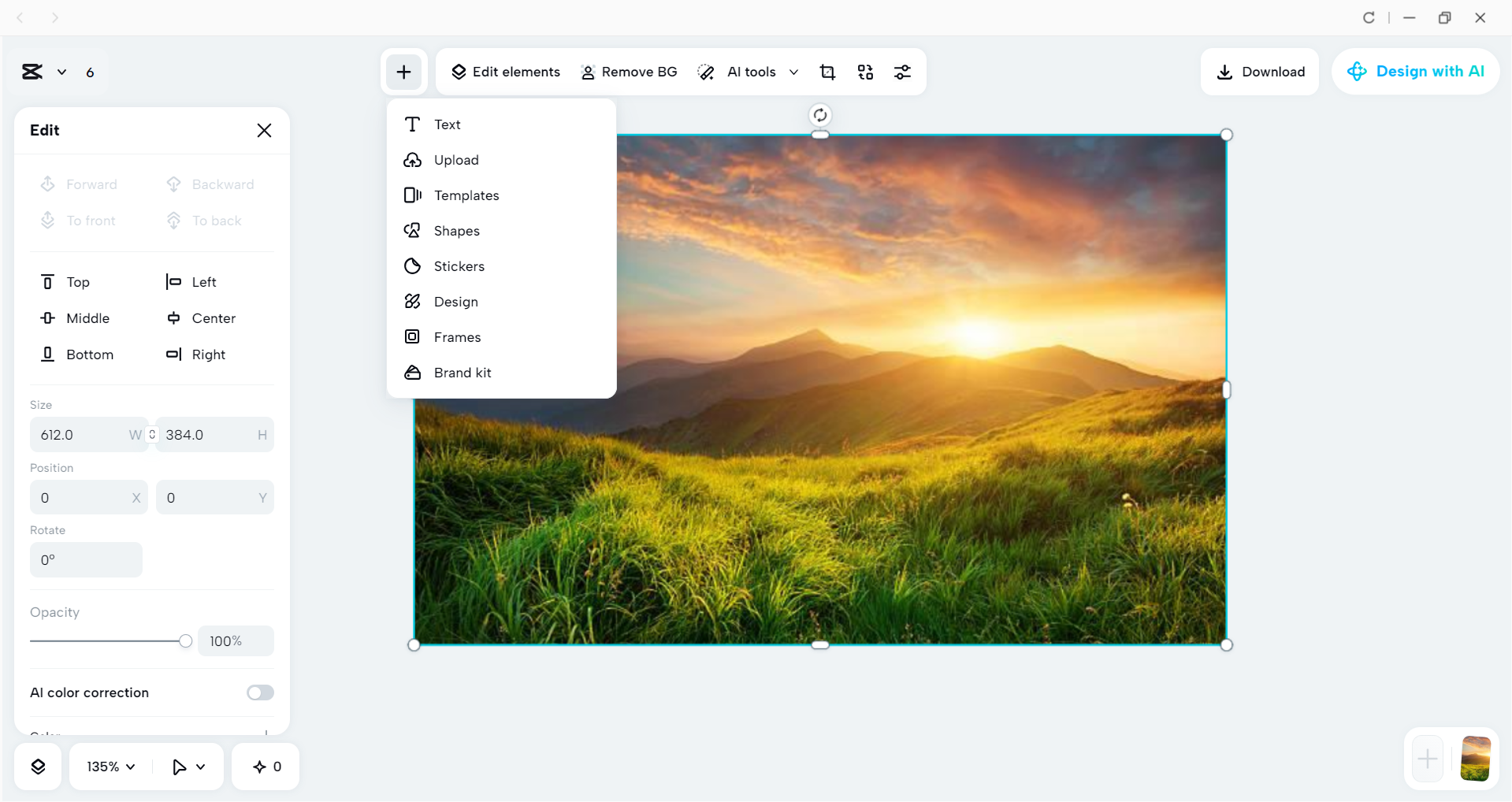Open the AI tools chevron dropdown

click(793, 72)
